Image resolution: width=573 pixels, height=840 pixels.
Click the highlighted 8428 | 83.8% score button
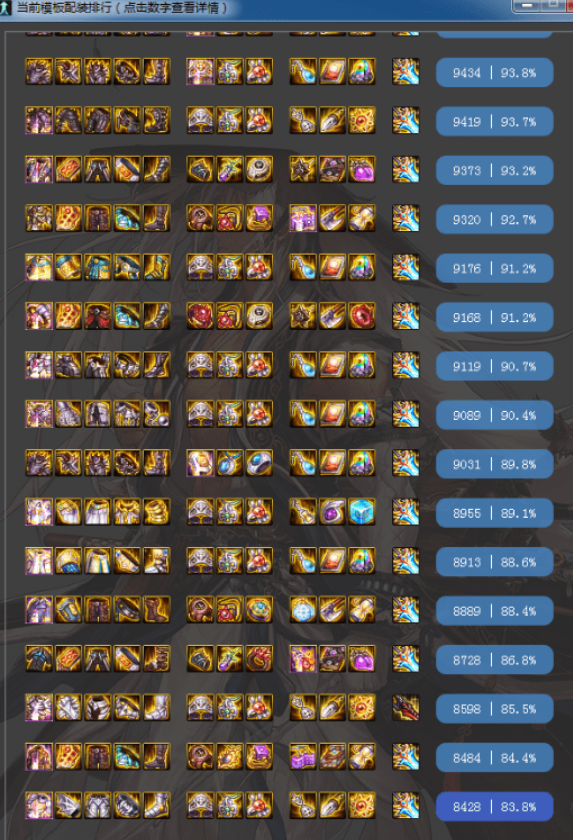tap(494, 806)
